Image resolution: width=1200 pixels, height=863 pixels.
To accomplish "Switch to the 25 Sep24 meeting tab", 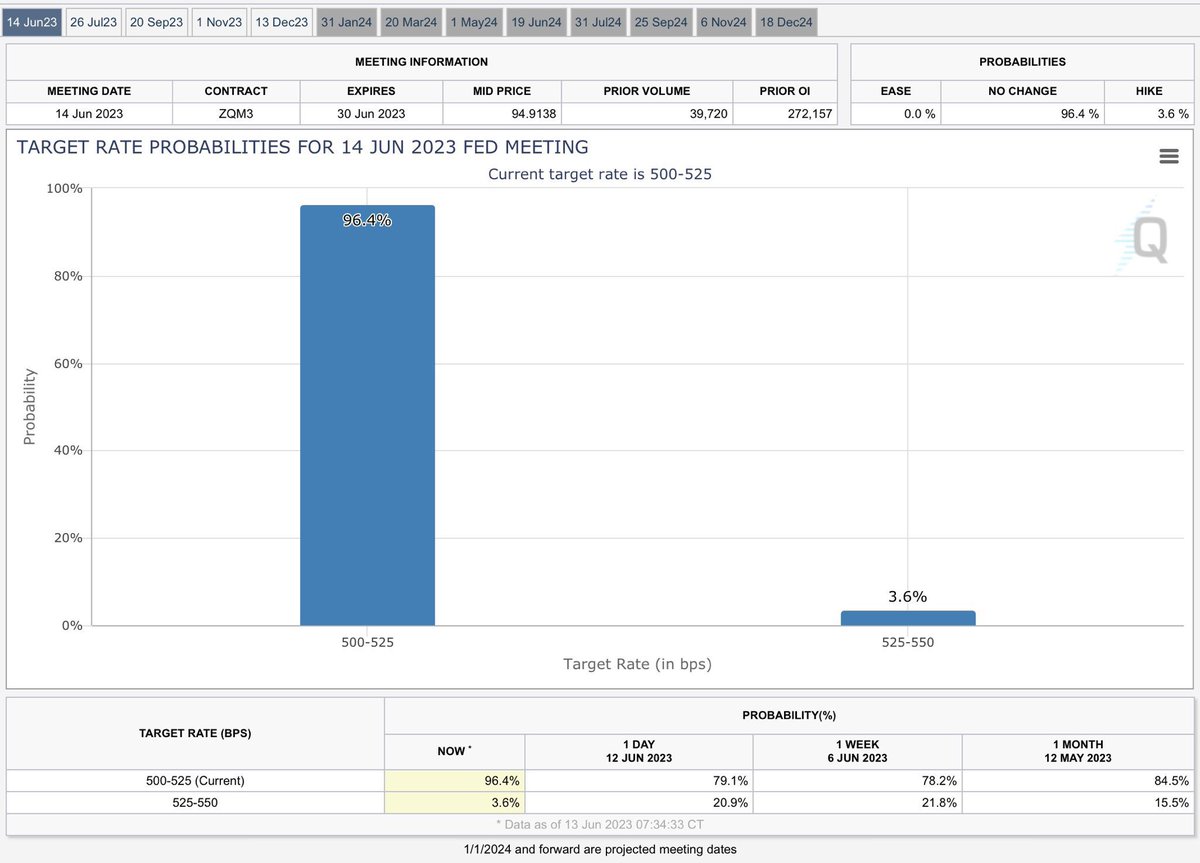I will click(661, 22).
